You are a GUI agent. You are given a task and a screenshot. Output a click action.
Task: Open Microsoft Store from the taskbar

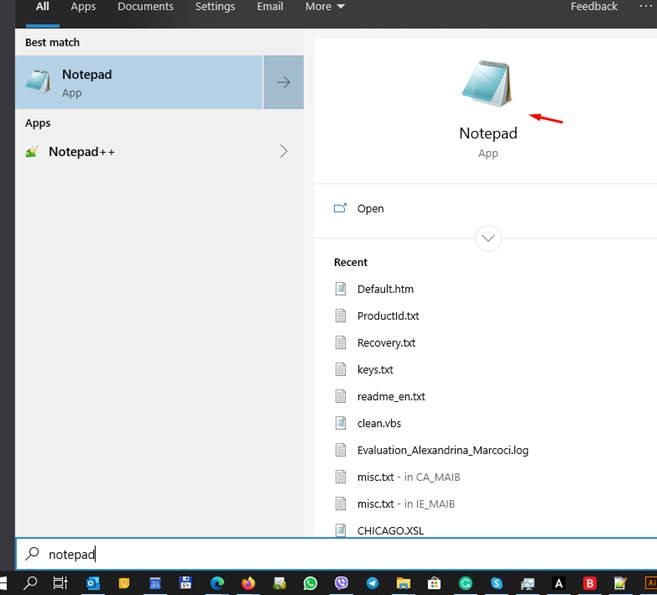434,583
